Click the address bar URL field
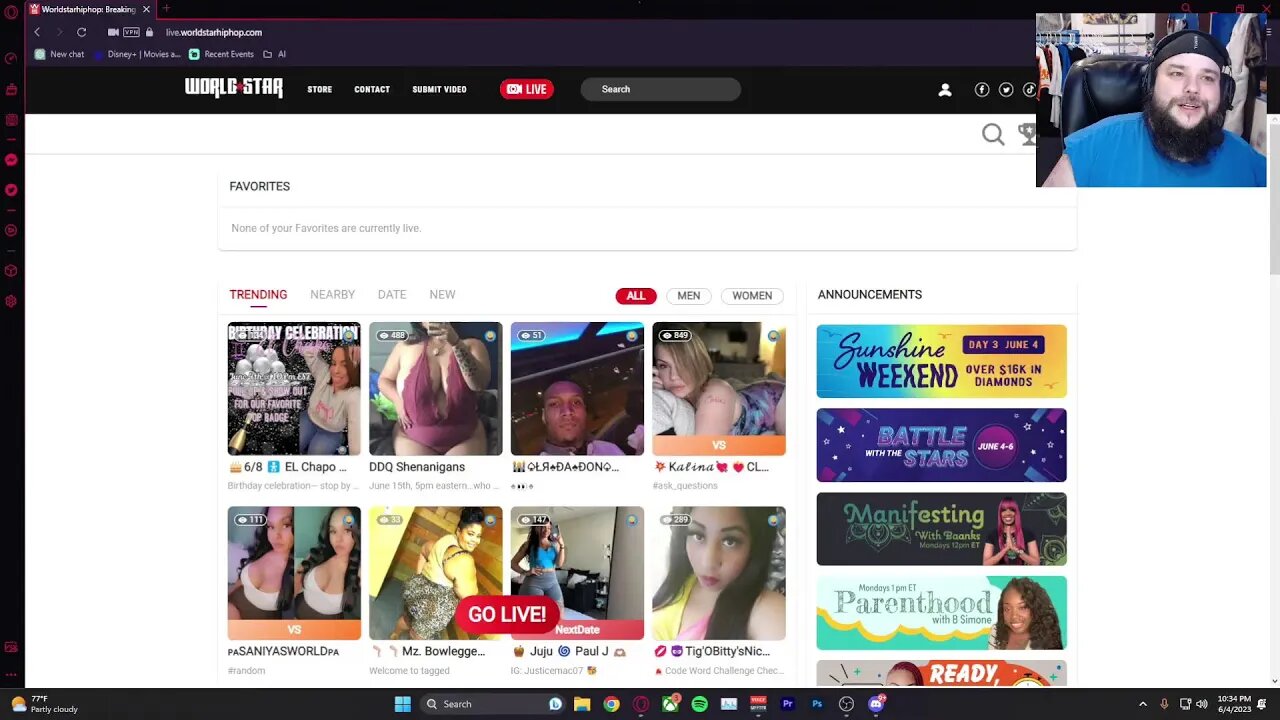Image resolution: width=1280 pixels, height=720 pixels. (x=214, y=32)
